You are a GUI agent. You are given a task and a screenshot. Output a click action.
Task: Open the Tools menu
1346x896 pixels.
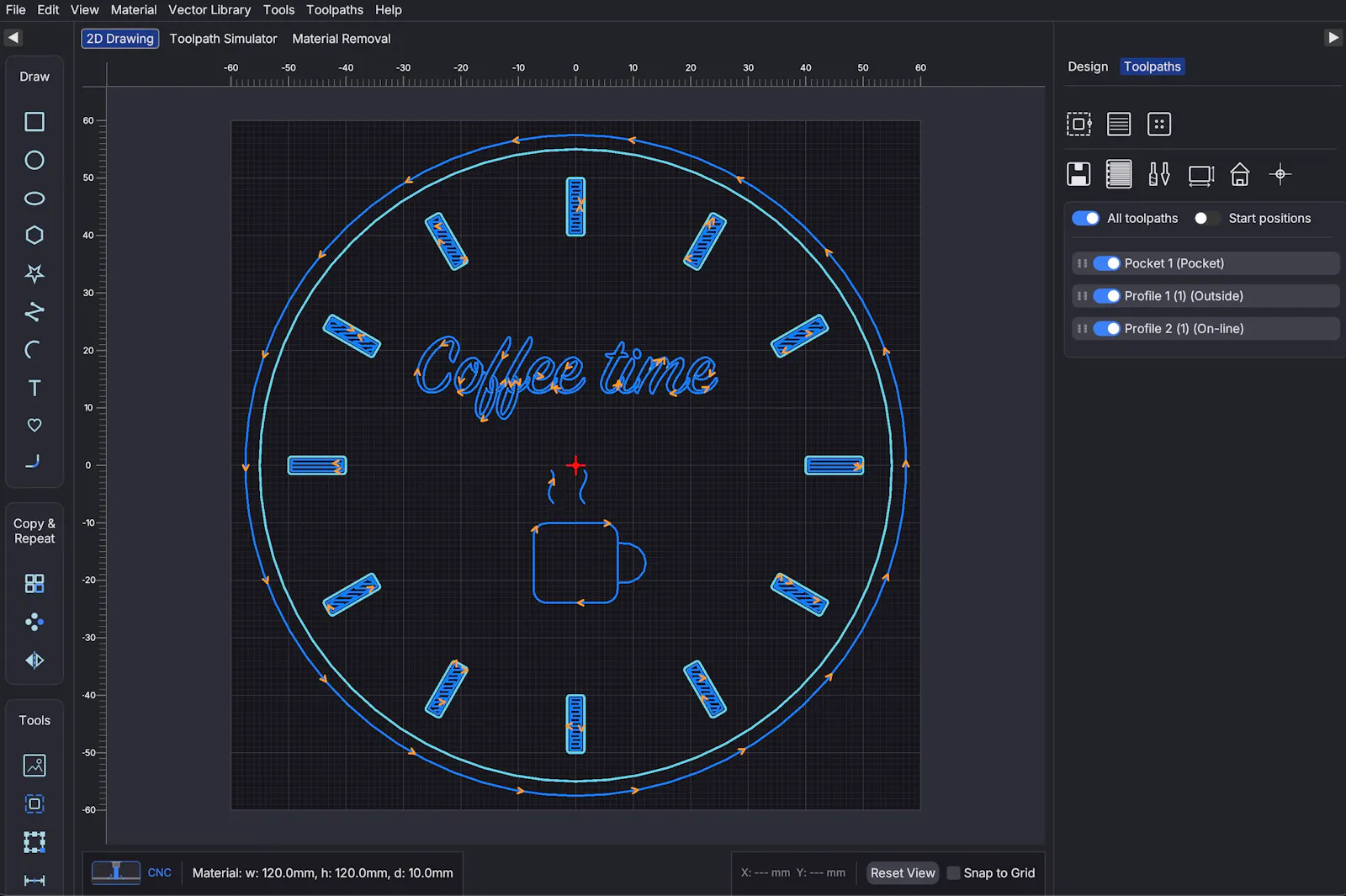(278, 10)
